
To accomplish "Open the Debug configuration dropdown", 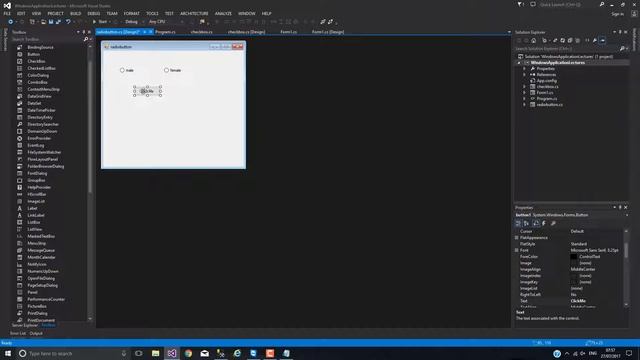I will tap(133, 22).
